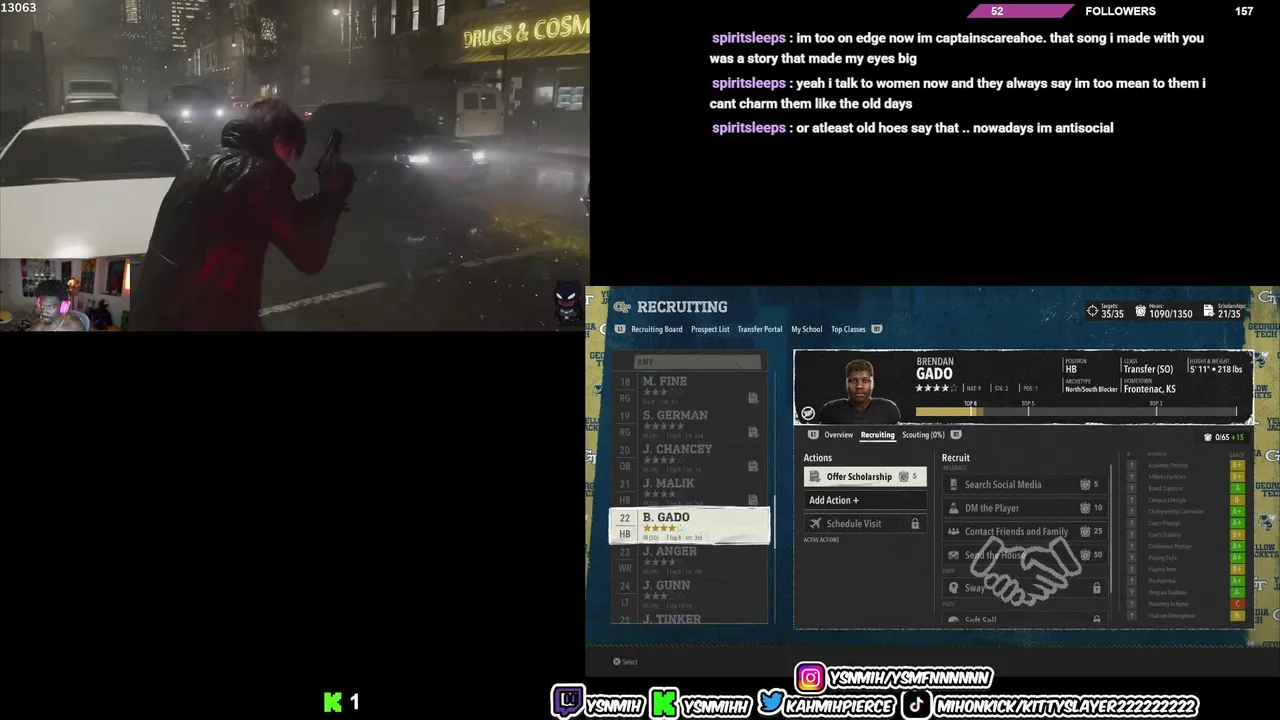Viewport: 1280px width, 720px height.
Task: Go to the My School tab
Action: (807, 329)
